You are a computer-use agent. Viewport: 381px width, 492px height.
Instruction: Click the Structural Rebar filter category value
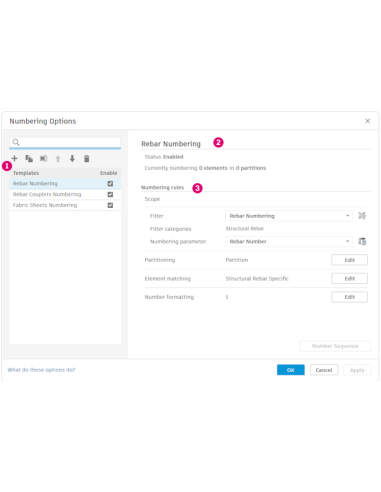click(245, 229)
